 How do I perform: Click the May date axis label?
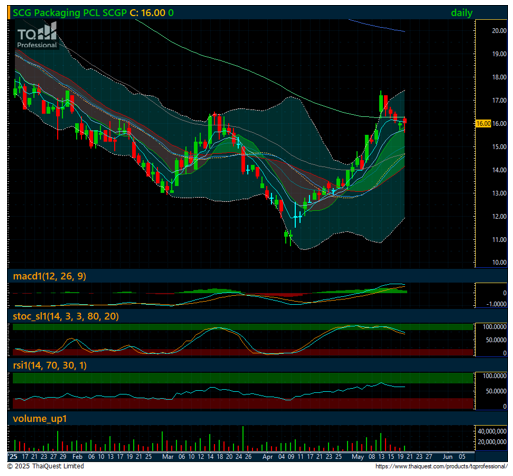(x=358, y=457)
